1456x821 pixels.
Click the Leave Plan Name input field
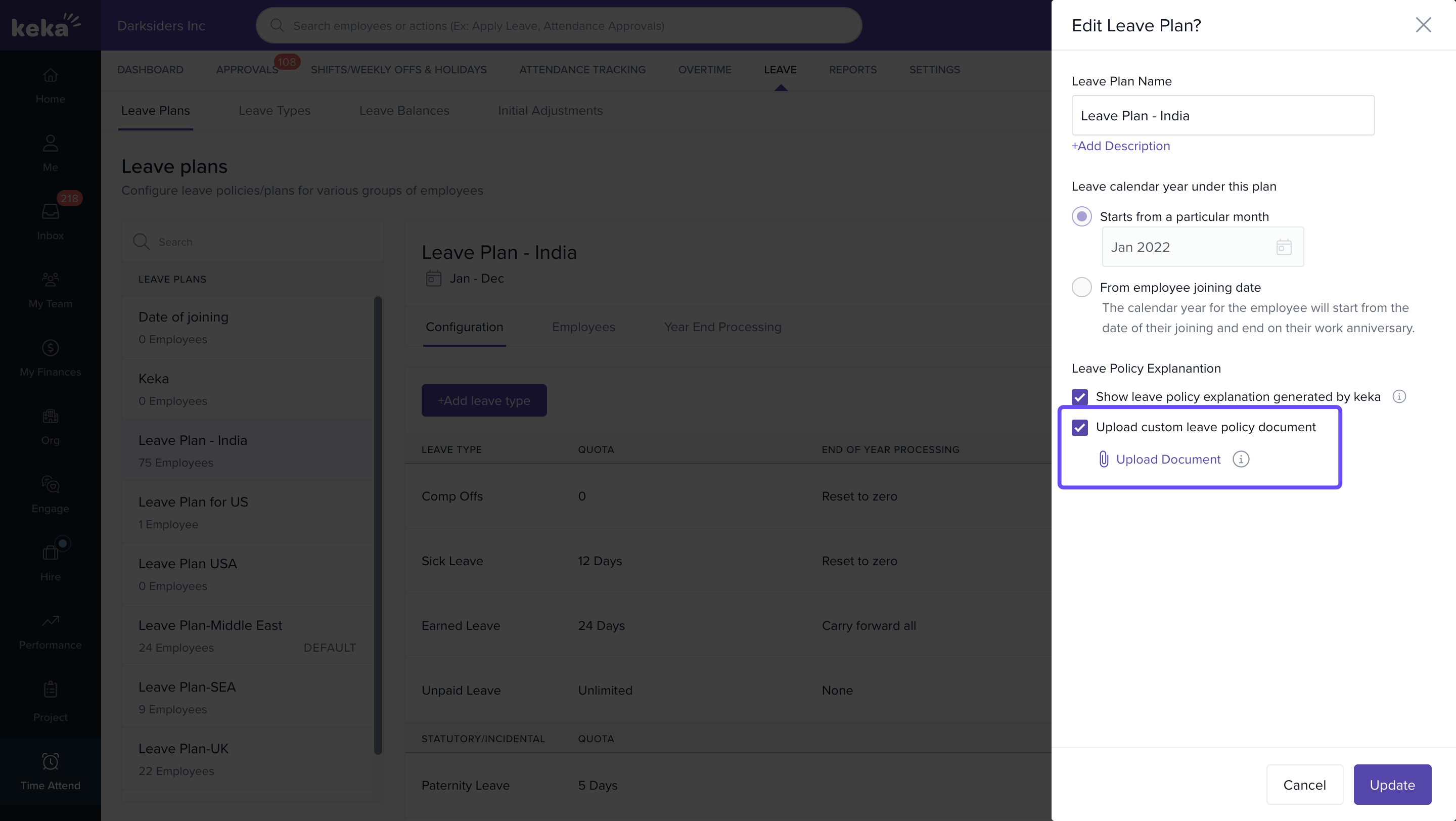click(x=1222, y=115)
